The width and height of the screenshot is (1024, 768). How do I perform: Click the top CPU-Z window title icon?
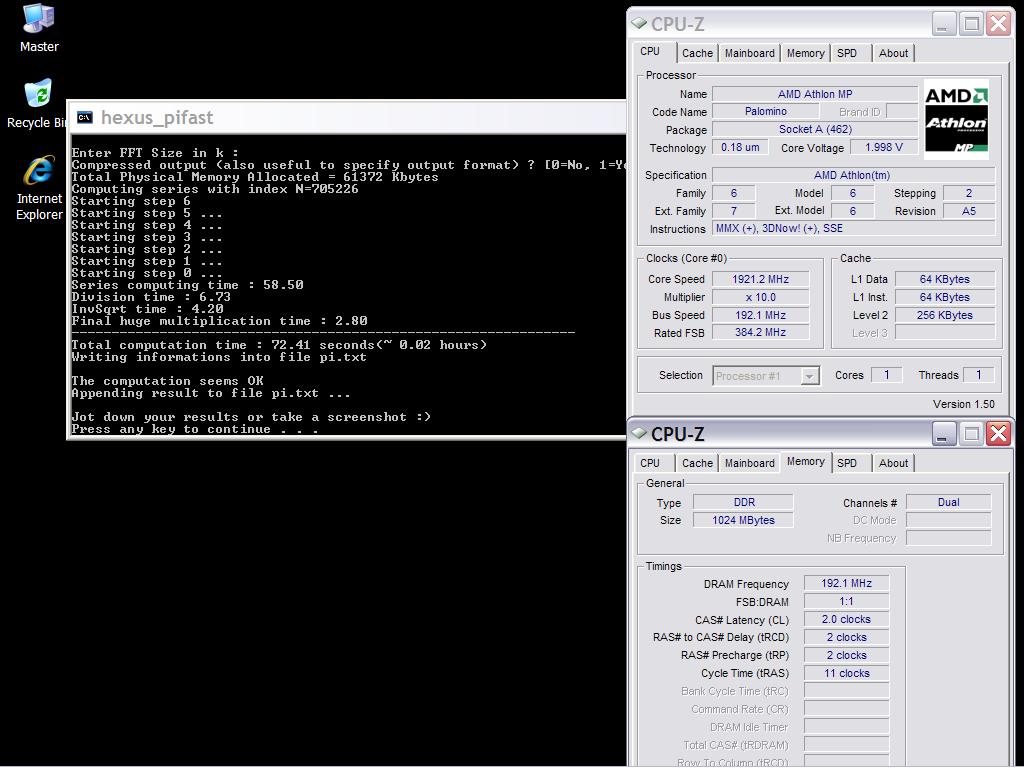point(639,24)
